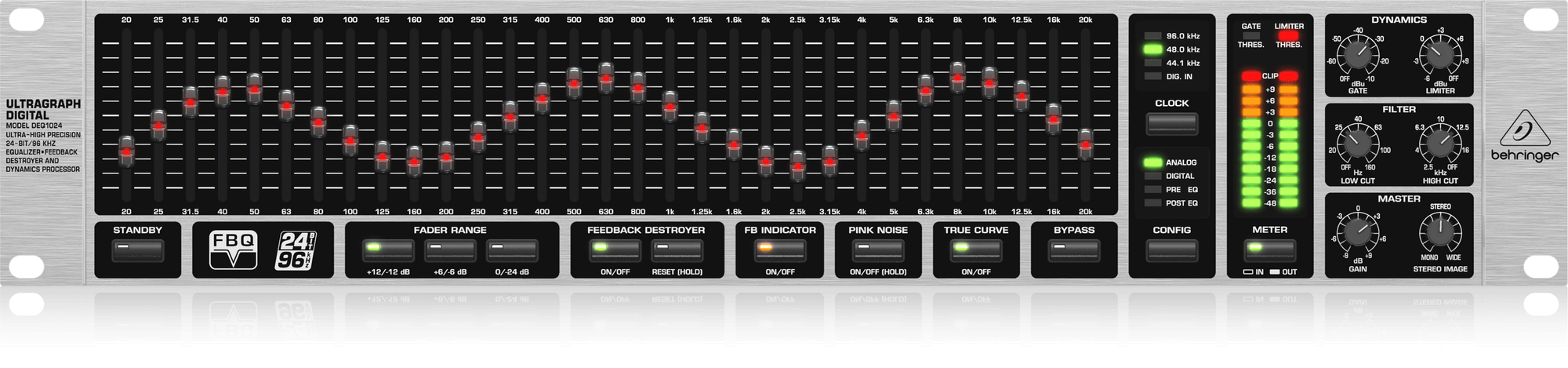Click the 315 Hz fader
Viewport: 1568px width, 368px height.
pyautogui.click(x=510, y=117)
